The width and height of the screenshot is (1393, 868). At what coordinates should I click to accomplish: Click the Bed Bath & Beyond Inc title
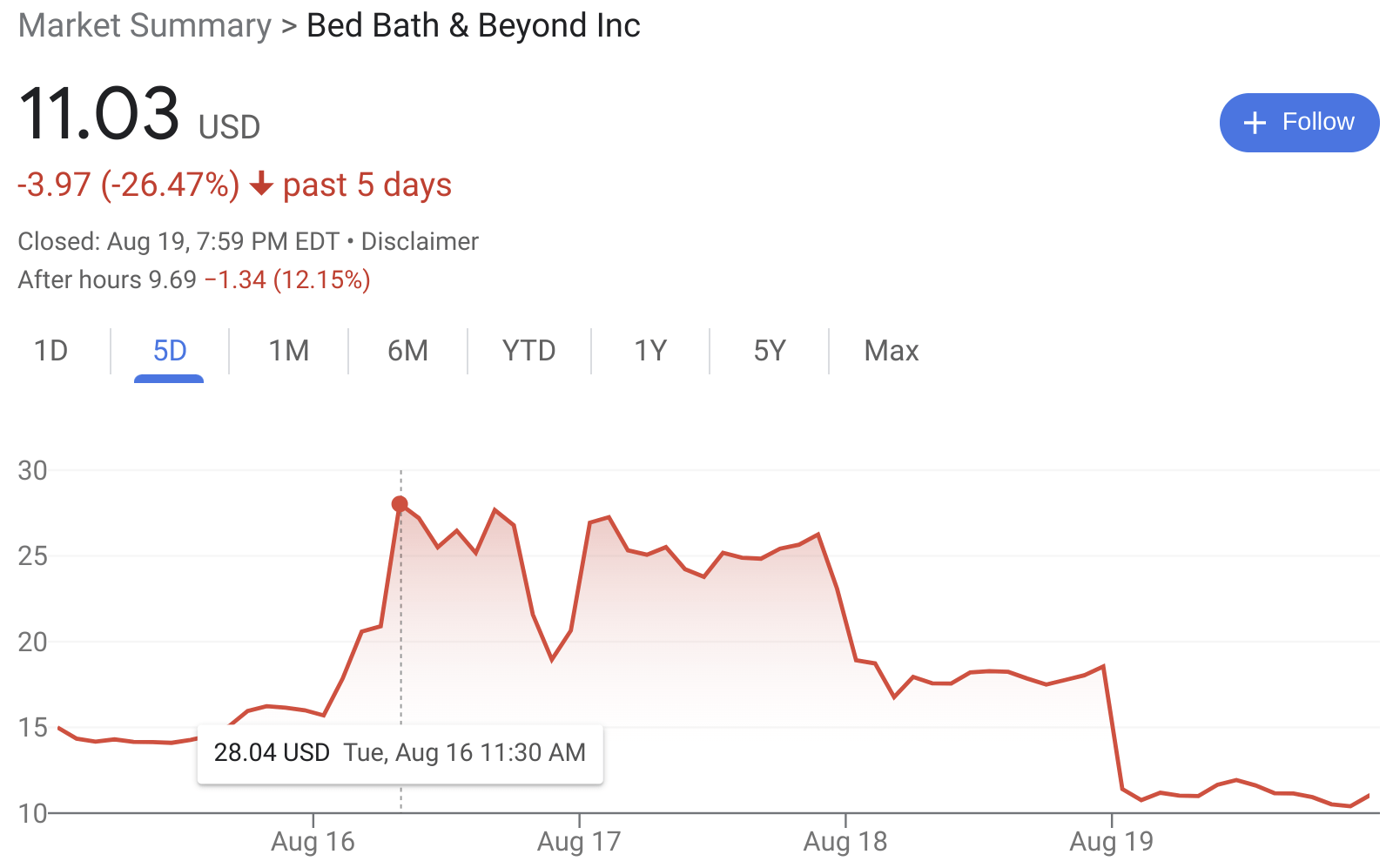474,25
